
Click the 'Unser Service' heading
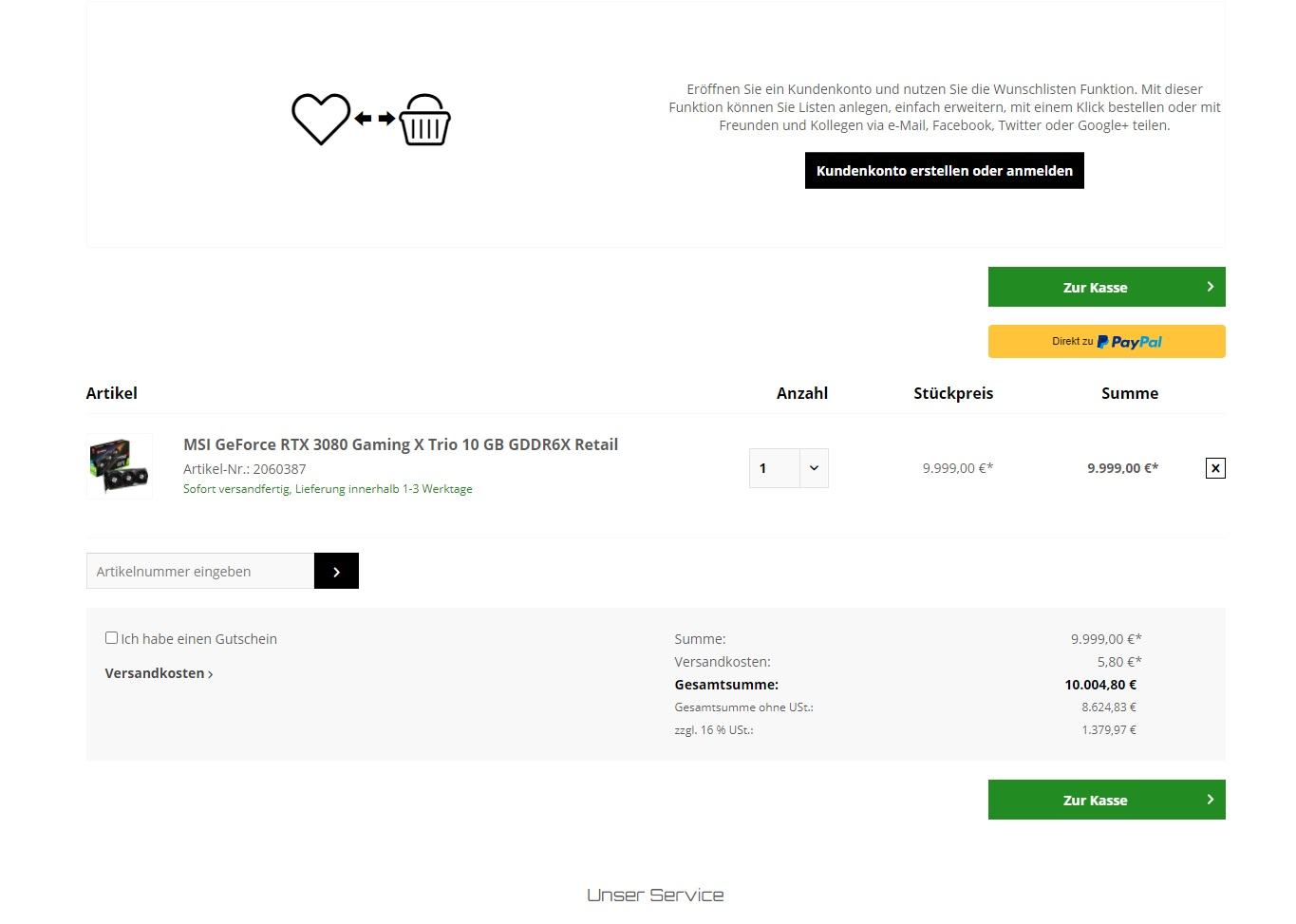655,895
